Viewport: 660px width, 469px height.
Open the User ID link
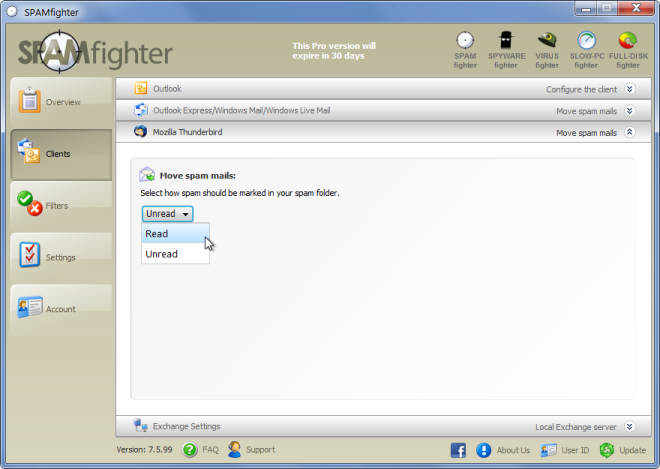(x=575, y=450)
